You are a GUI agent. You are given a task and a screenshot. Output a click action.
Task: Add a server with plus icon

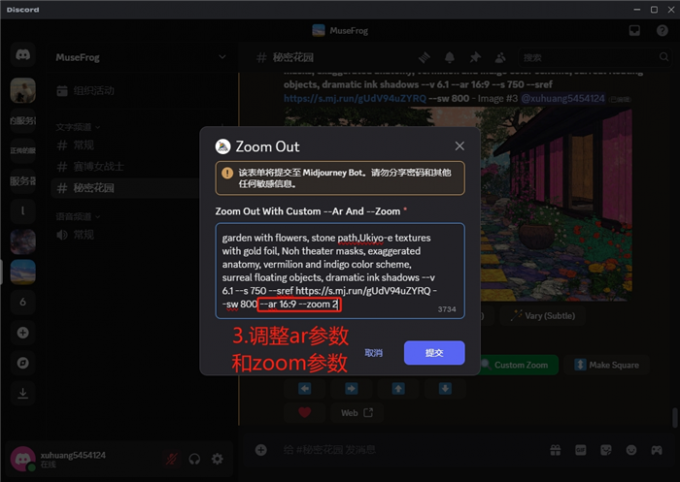[x=23, y=332]
